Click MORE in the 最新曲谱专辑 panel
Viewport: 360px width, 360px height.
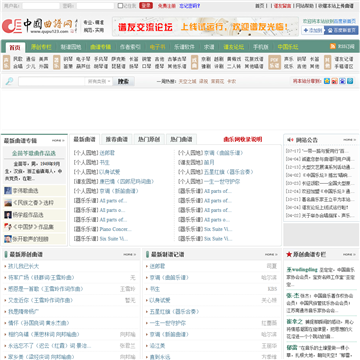coord(58,141)
